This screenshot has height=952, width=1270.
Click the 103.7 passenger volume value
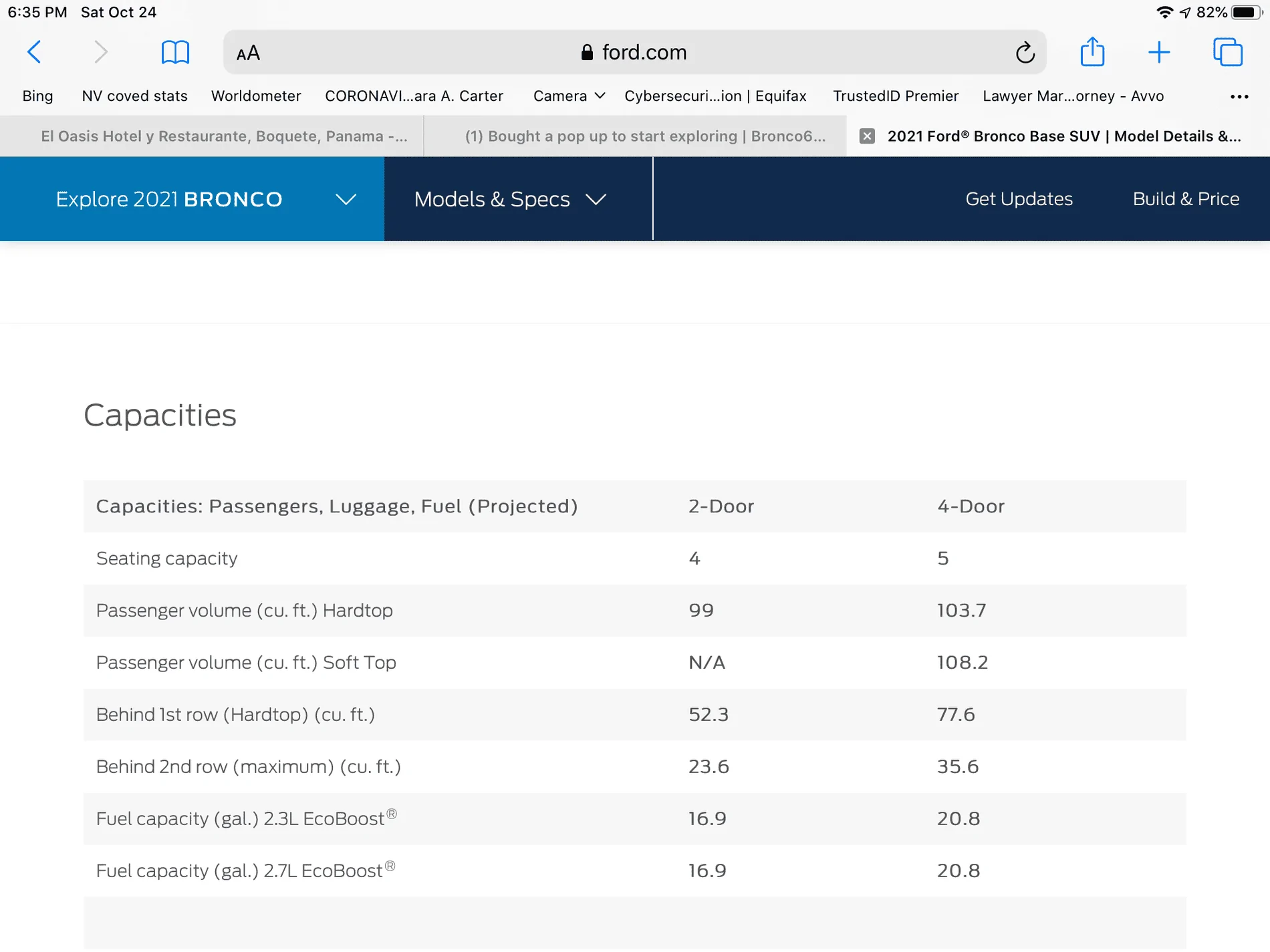click(961, 611)
